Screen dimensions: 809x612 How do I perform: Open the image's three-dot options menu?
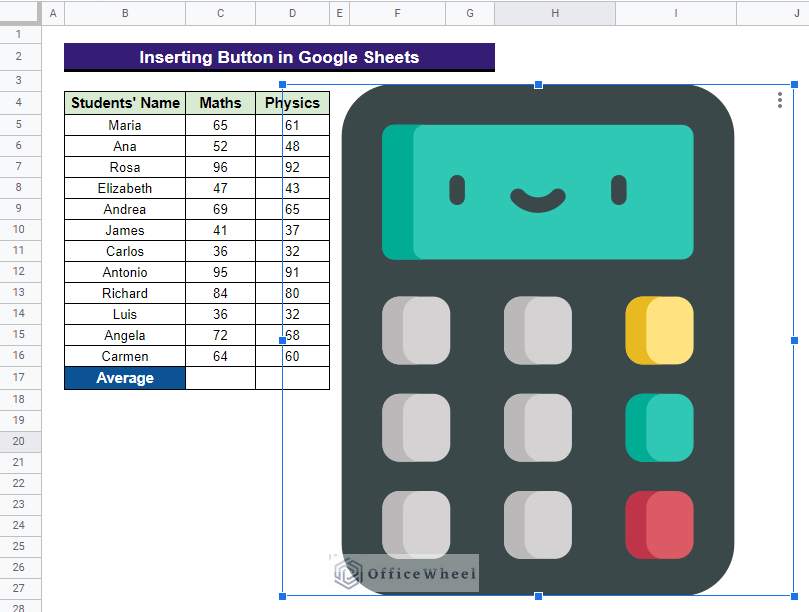pos(780,100)
